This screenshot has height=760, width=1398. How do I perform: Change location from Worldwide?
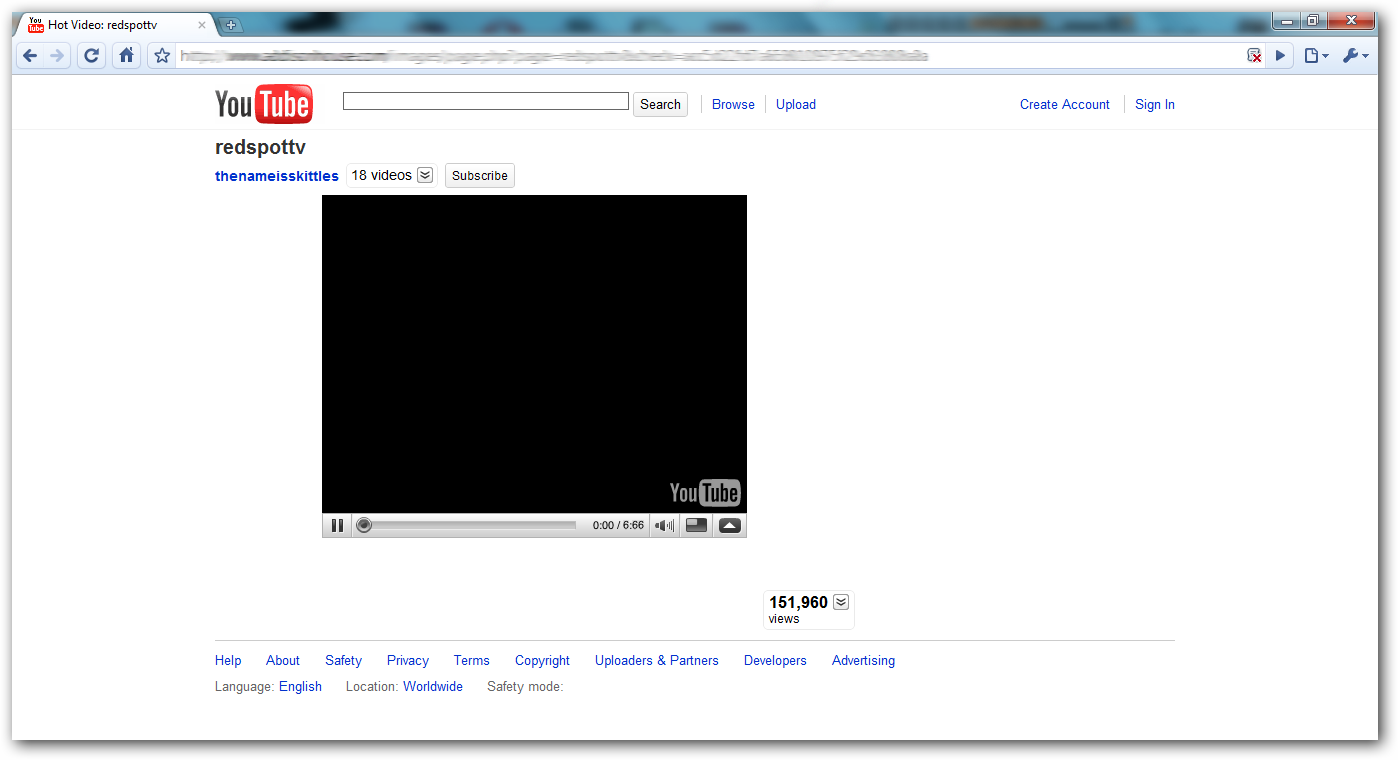(x=433, y=686)
